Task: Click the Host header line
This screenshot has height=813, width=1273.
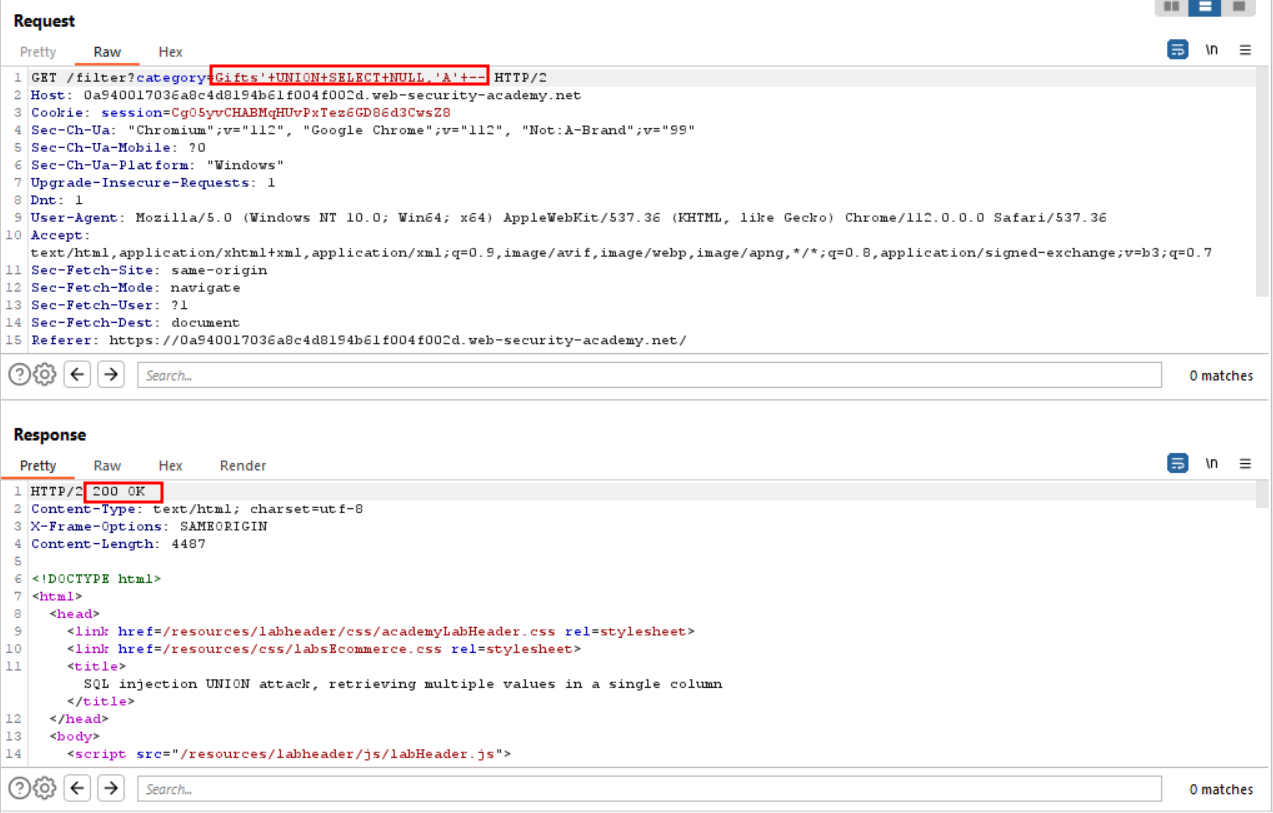Action: pos(306,95)
